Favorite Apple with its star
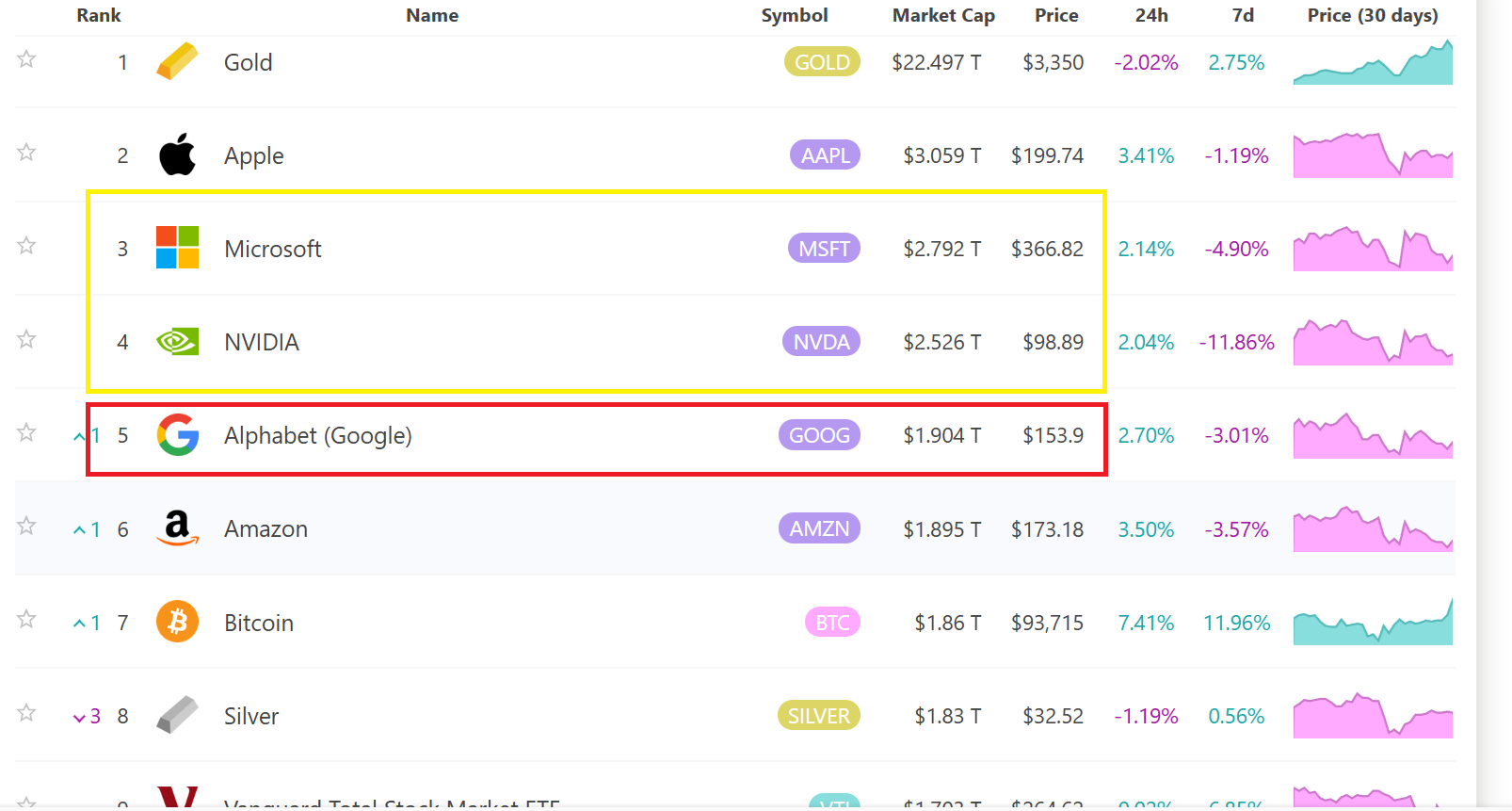 [26, 153]
